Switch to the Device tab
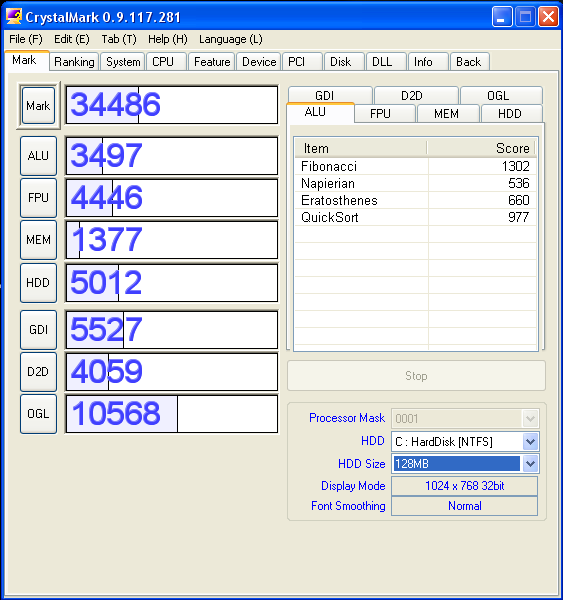 click(x=259, y=62)
